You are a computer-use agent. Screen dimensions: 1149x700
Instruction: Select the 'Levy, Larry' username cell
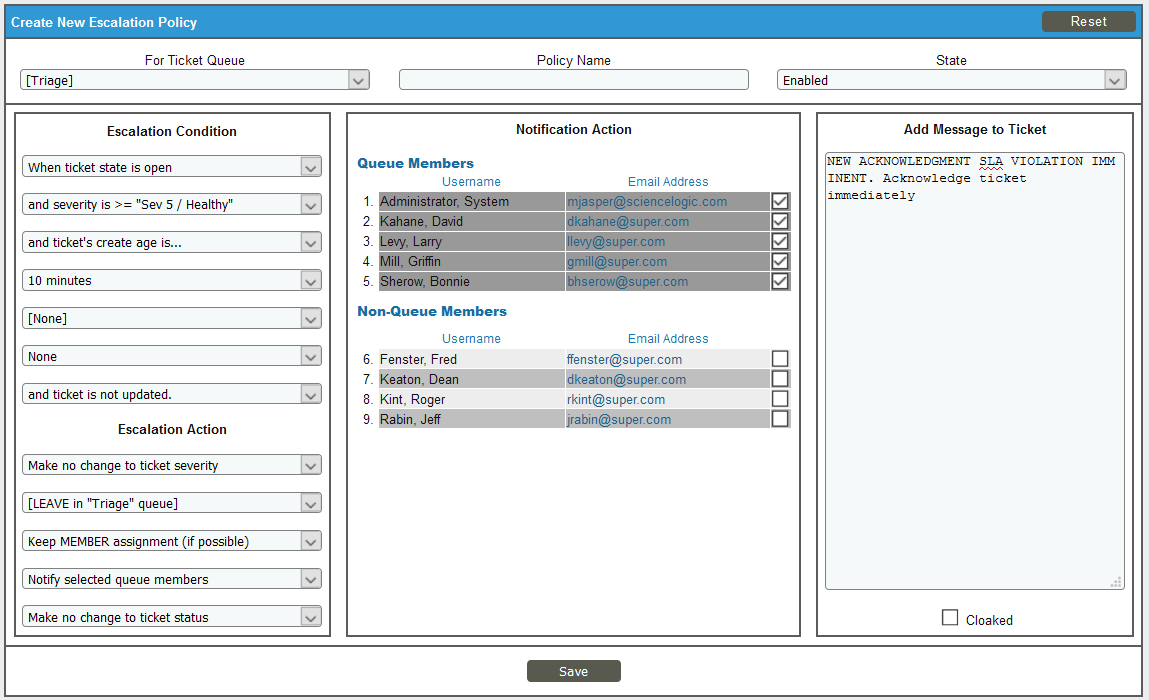(472, 242)
